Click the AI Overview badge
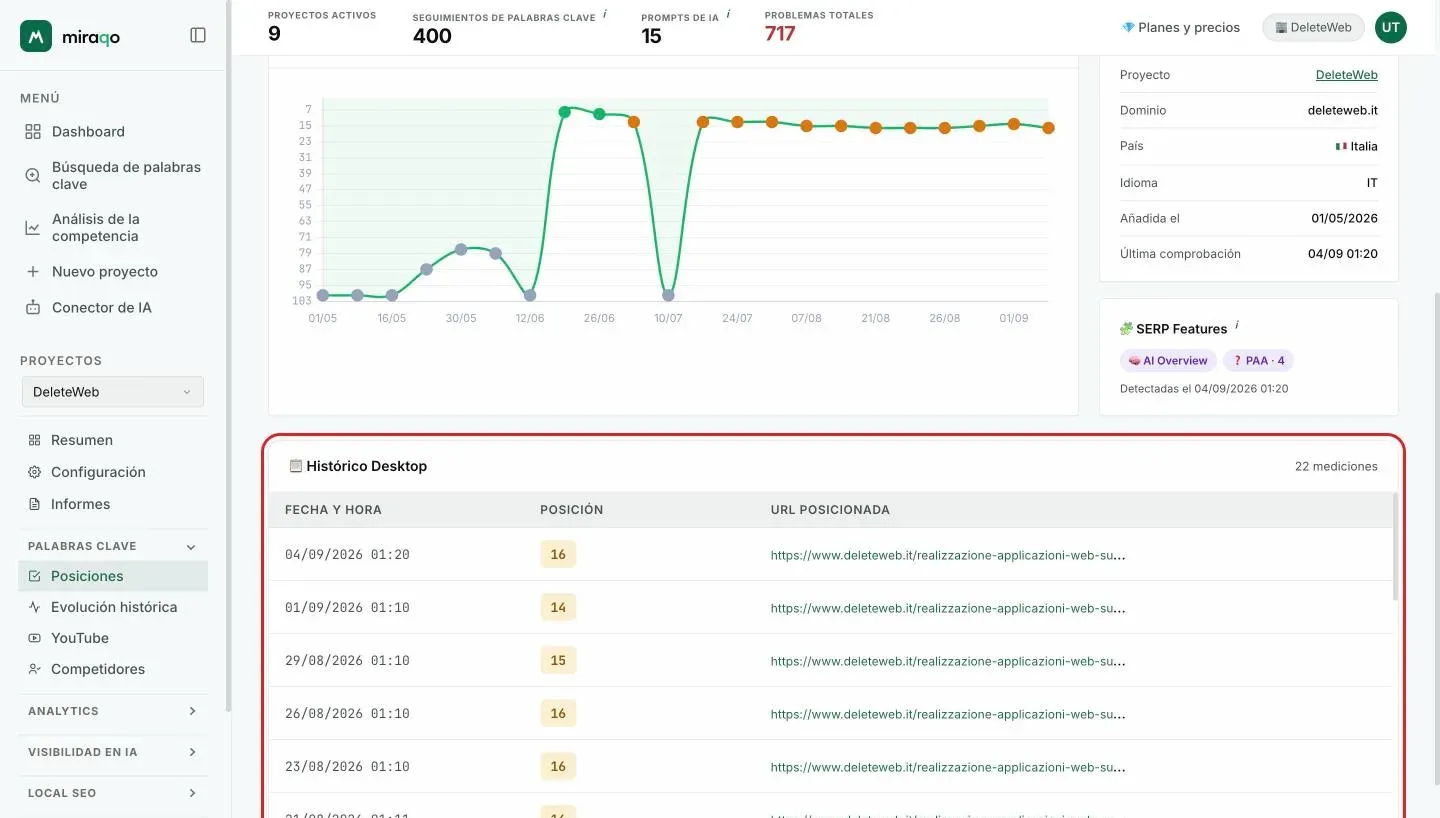This screenshot has width=1440, height=818. (1168, 361)
